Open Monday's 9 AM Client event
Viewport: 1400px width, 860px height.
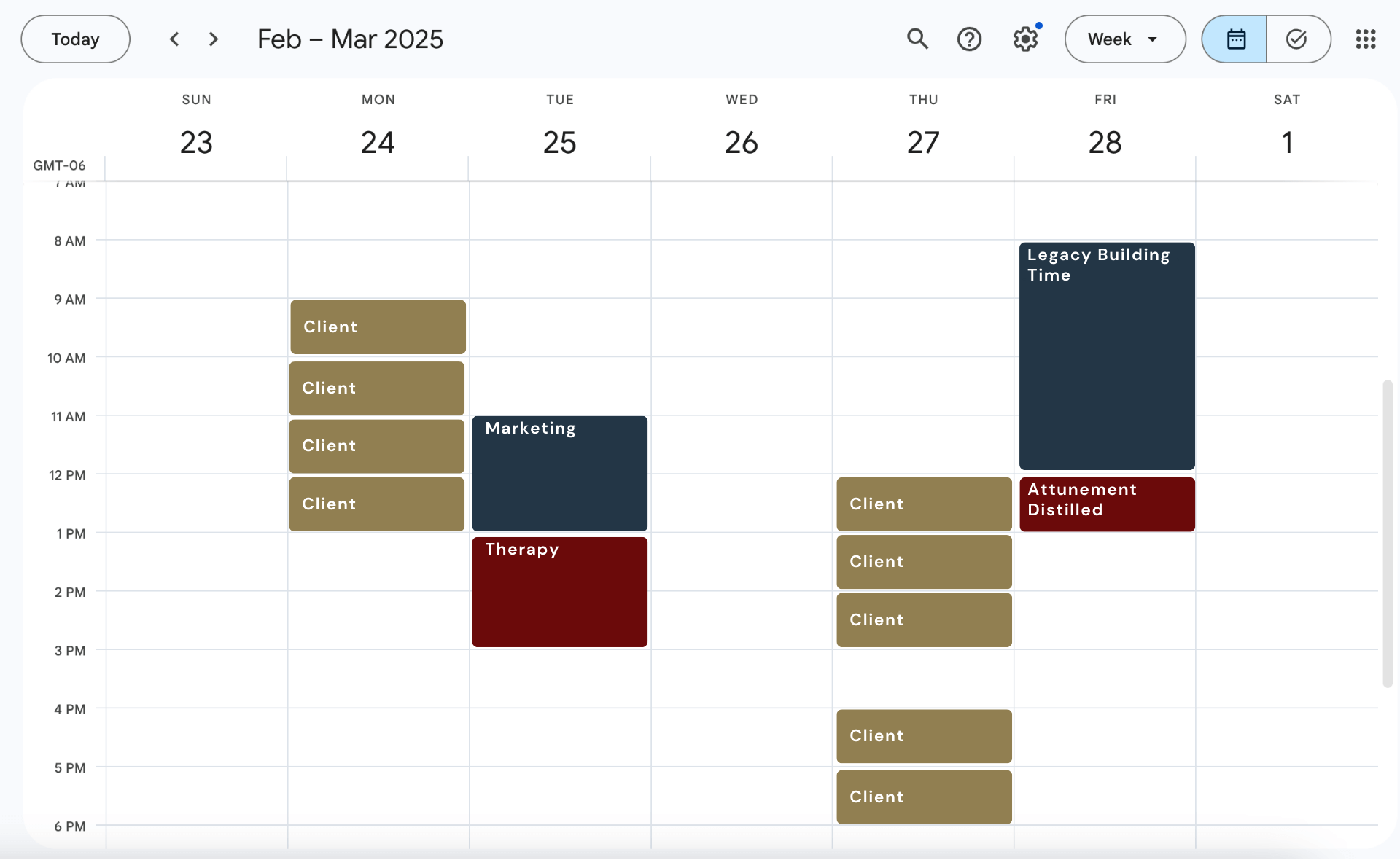click(378, 327)
